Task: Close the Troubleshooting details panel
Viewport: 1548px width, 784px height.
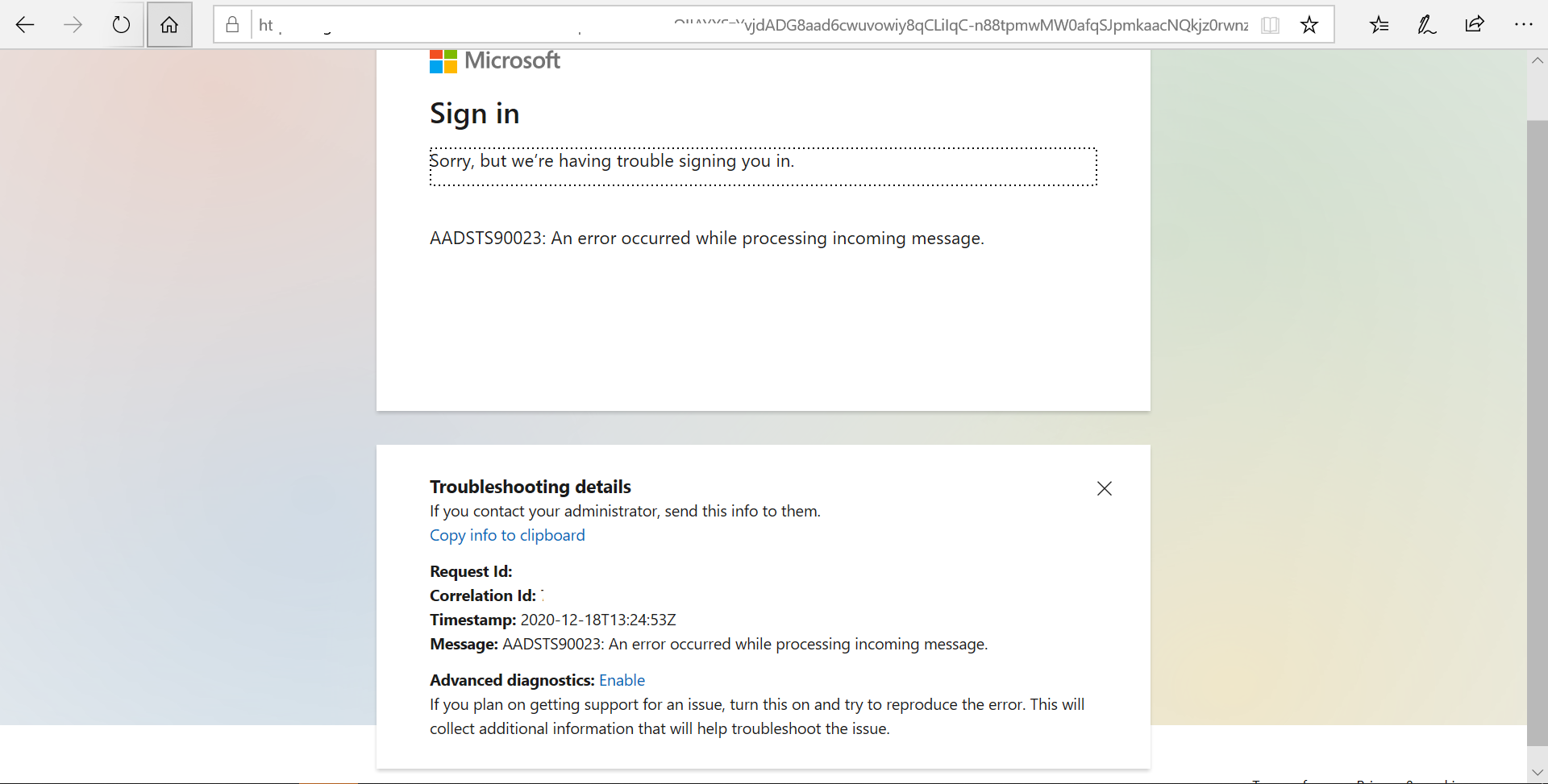Action: 1105,488
